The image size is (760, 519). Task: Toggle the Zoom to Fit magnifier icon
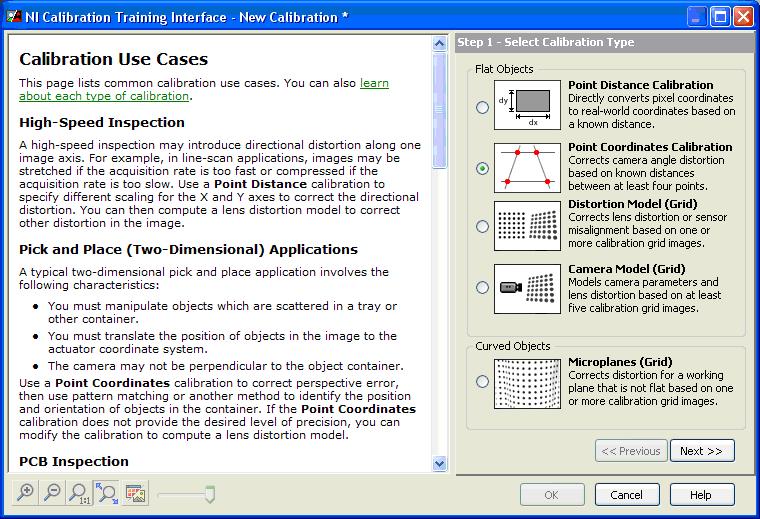pyautogui.click(x=107, y=493)
